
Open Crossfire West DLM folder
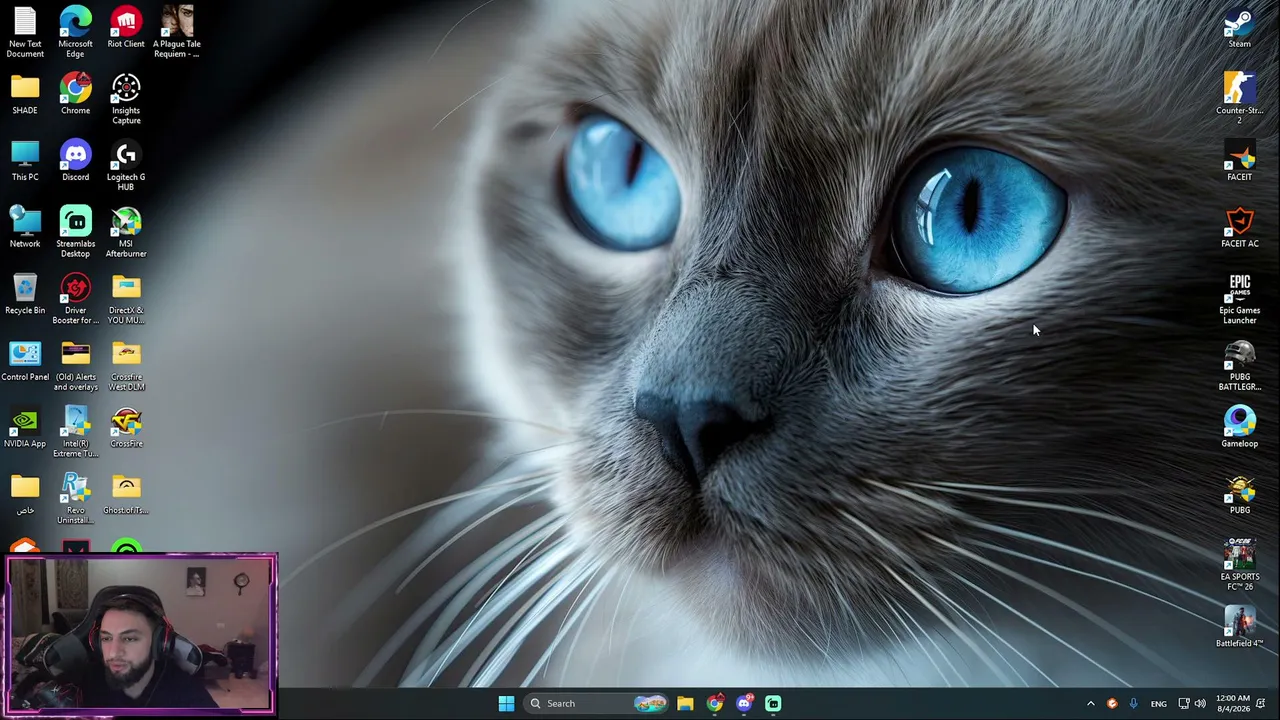pos(126,366)
